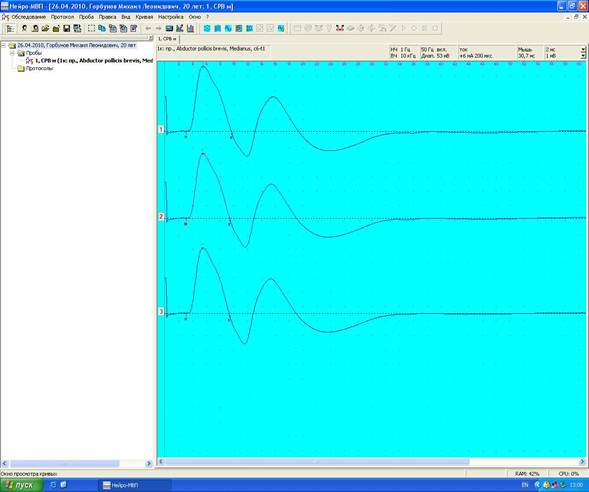
Task: Click the first cyan view-mode icon
Action: [x=207, y=29]
